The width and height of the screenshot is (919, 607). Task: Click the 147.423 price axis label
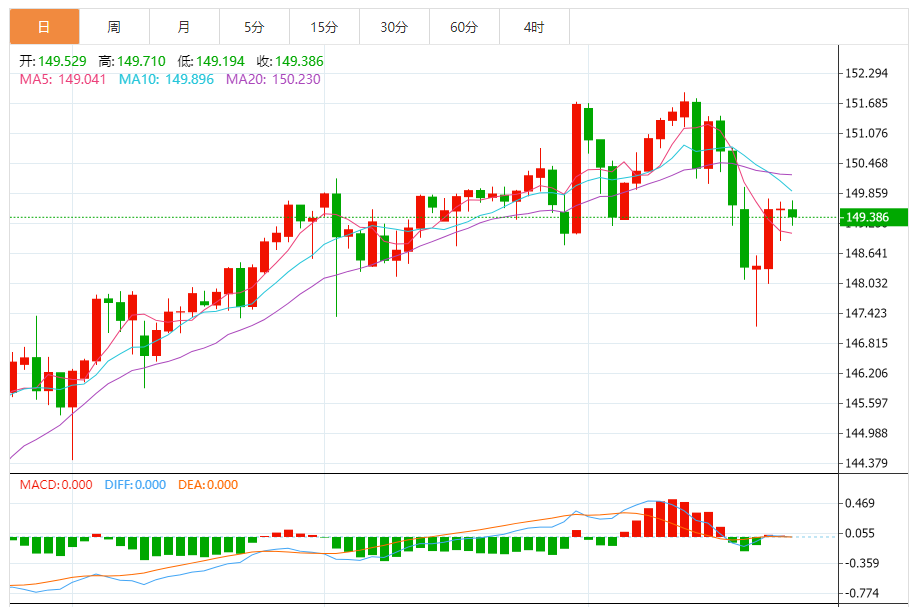tap(866, 313)
